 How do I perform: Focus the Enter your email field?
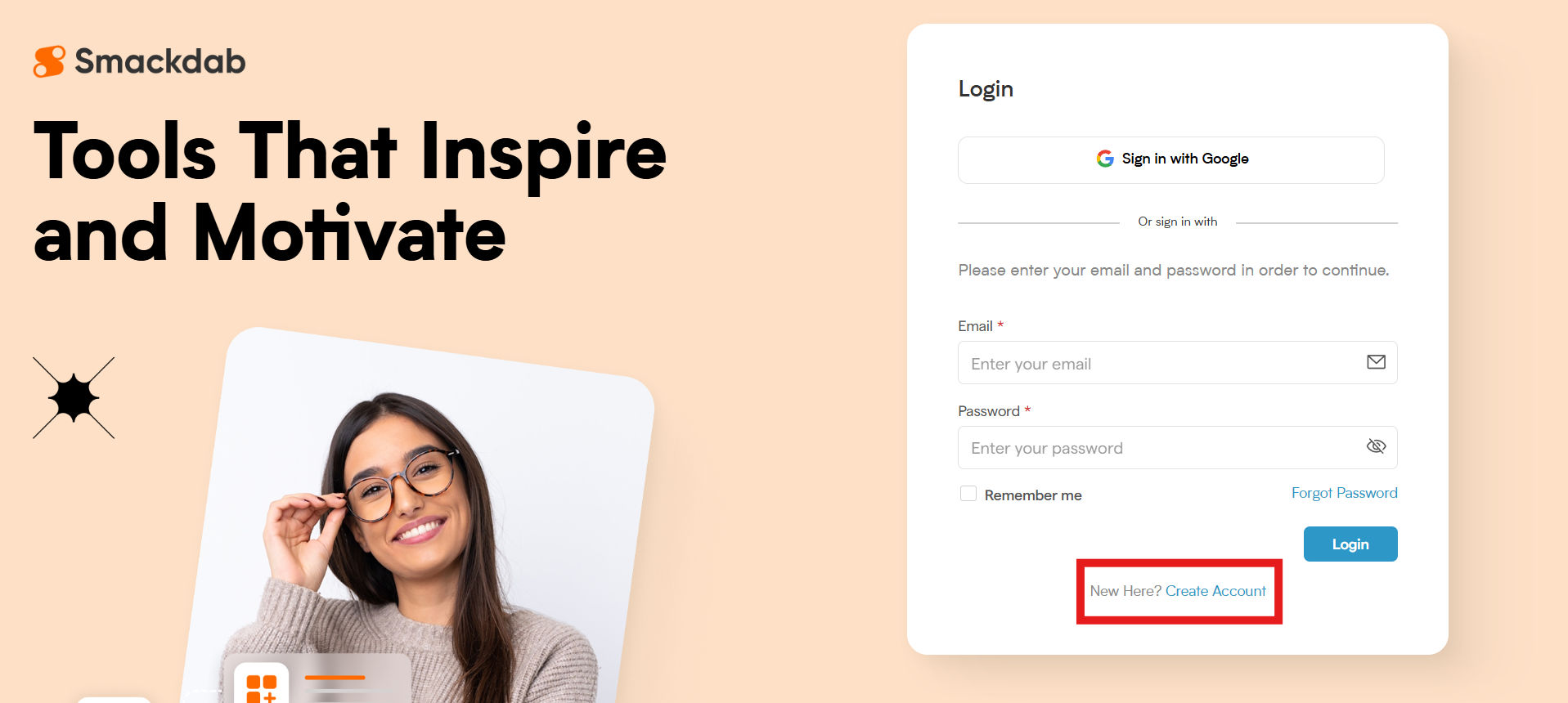(1178, 363)
